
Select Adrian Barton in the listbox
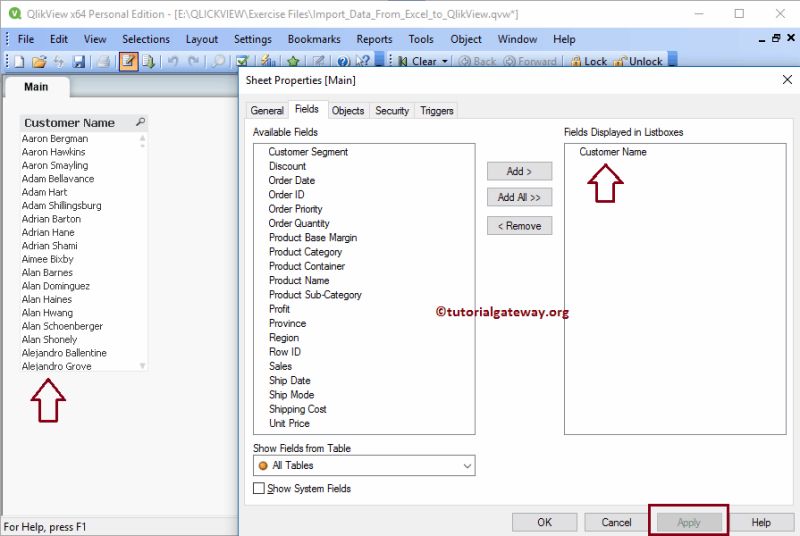[x=52, y=219]
